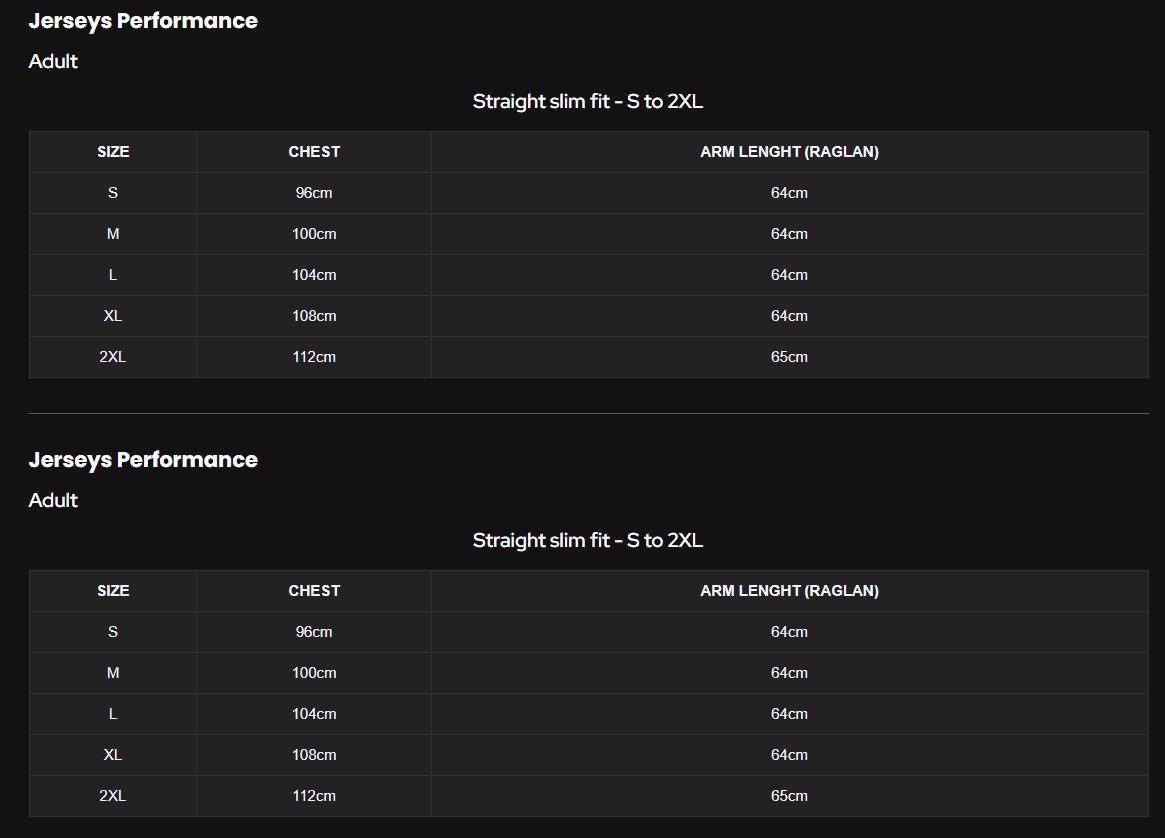Screen dimensions: 1165x838
Task: Select the 65cm arm length cell in the first table
Action: click(x=789, y=357)
